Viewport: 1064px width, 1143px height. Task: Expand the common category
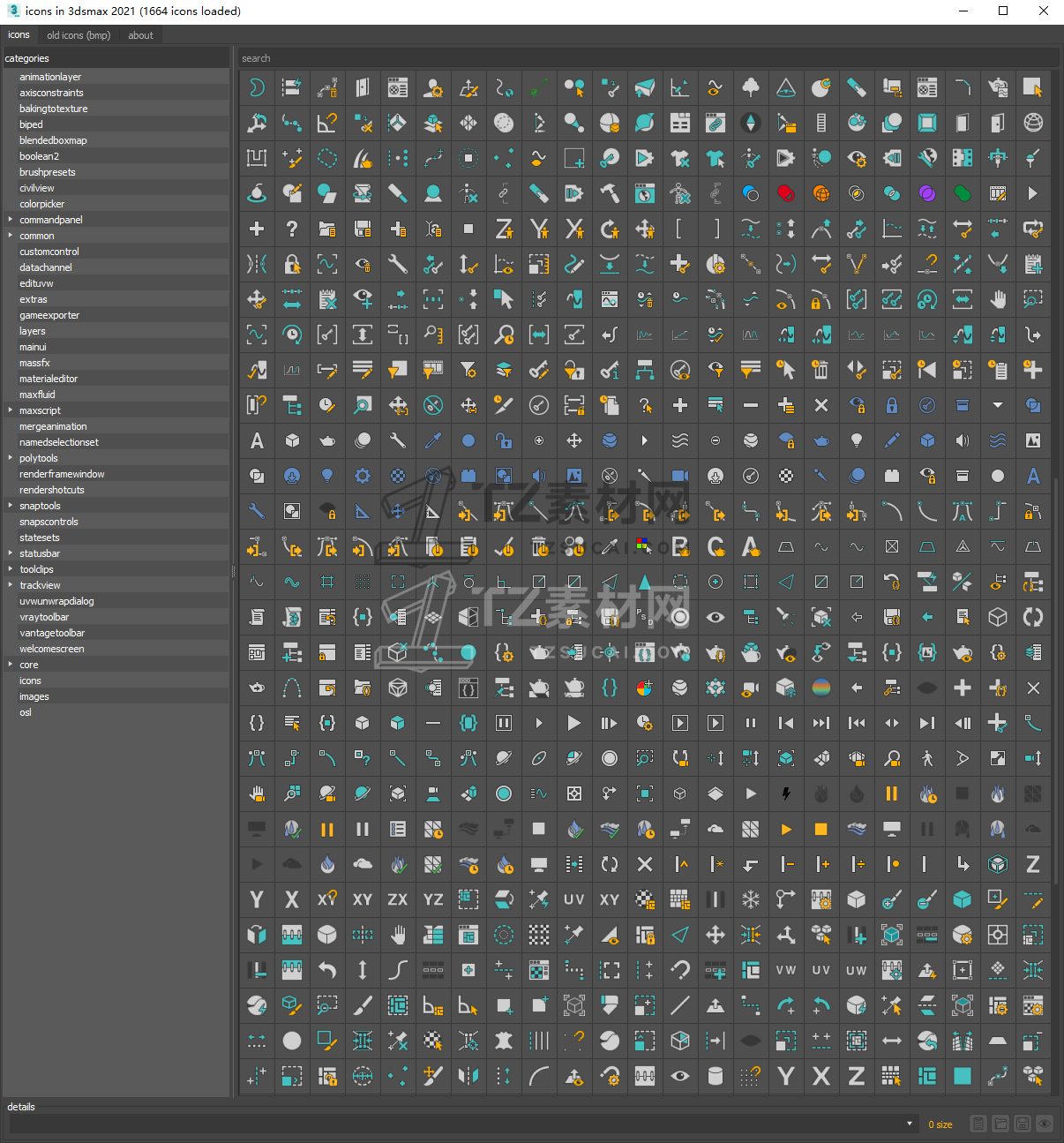click(x=11, y=236)
